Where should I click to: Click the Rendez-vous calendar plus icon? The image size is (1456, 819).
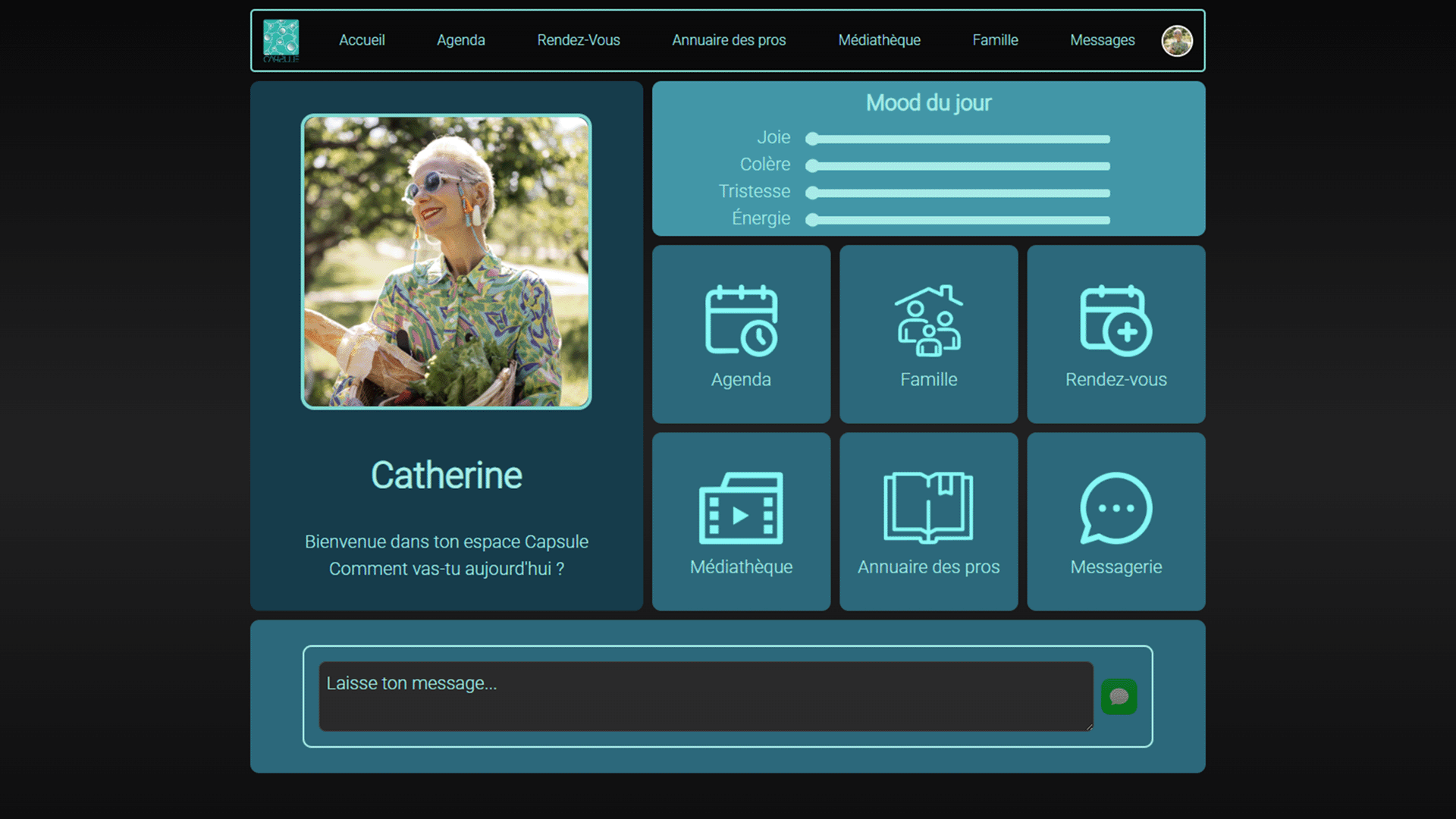click(x=1116, y=320)
